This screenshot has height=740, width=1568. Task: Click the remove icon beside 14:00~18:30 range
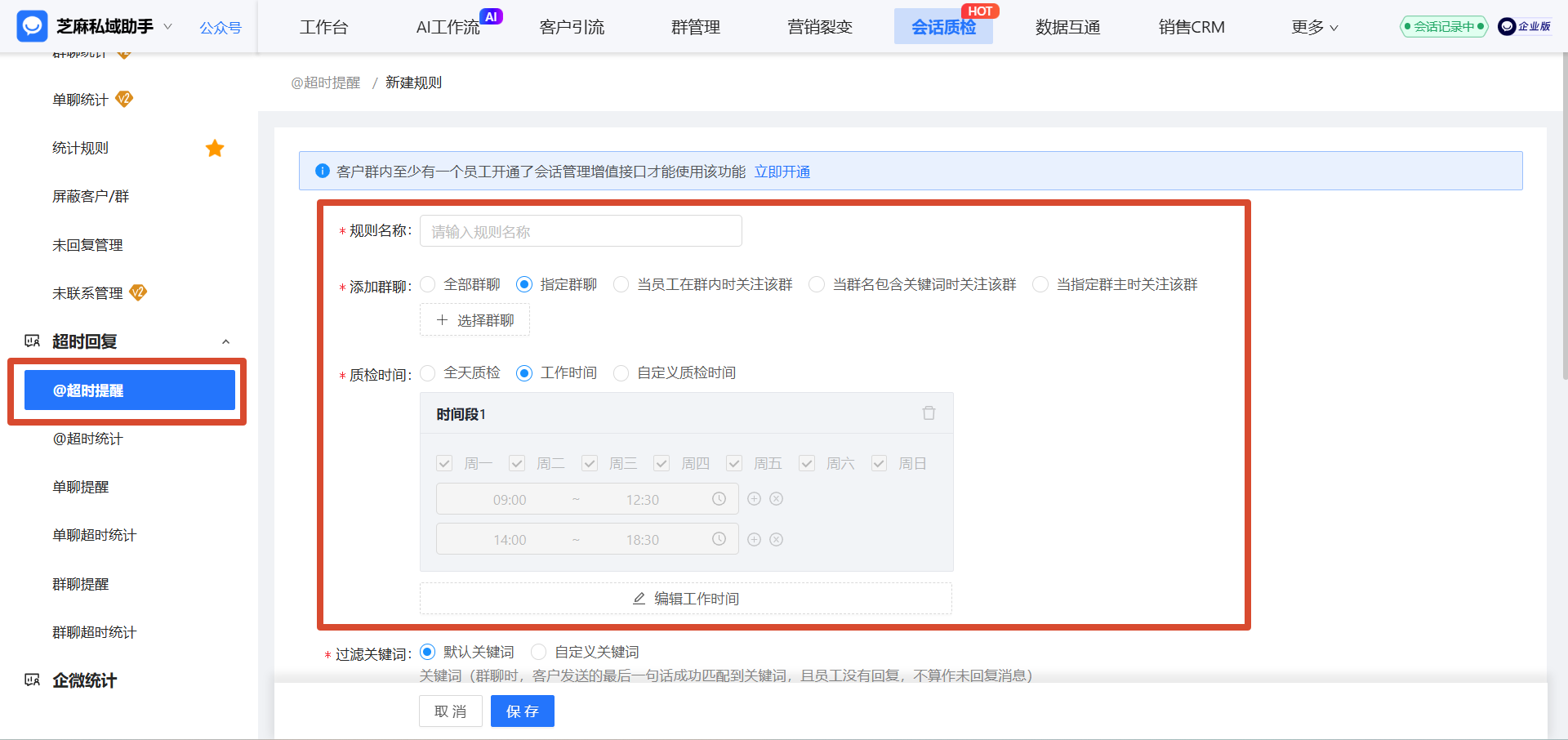pos(777,539)
